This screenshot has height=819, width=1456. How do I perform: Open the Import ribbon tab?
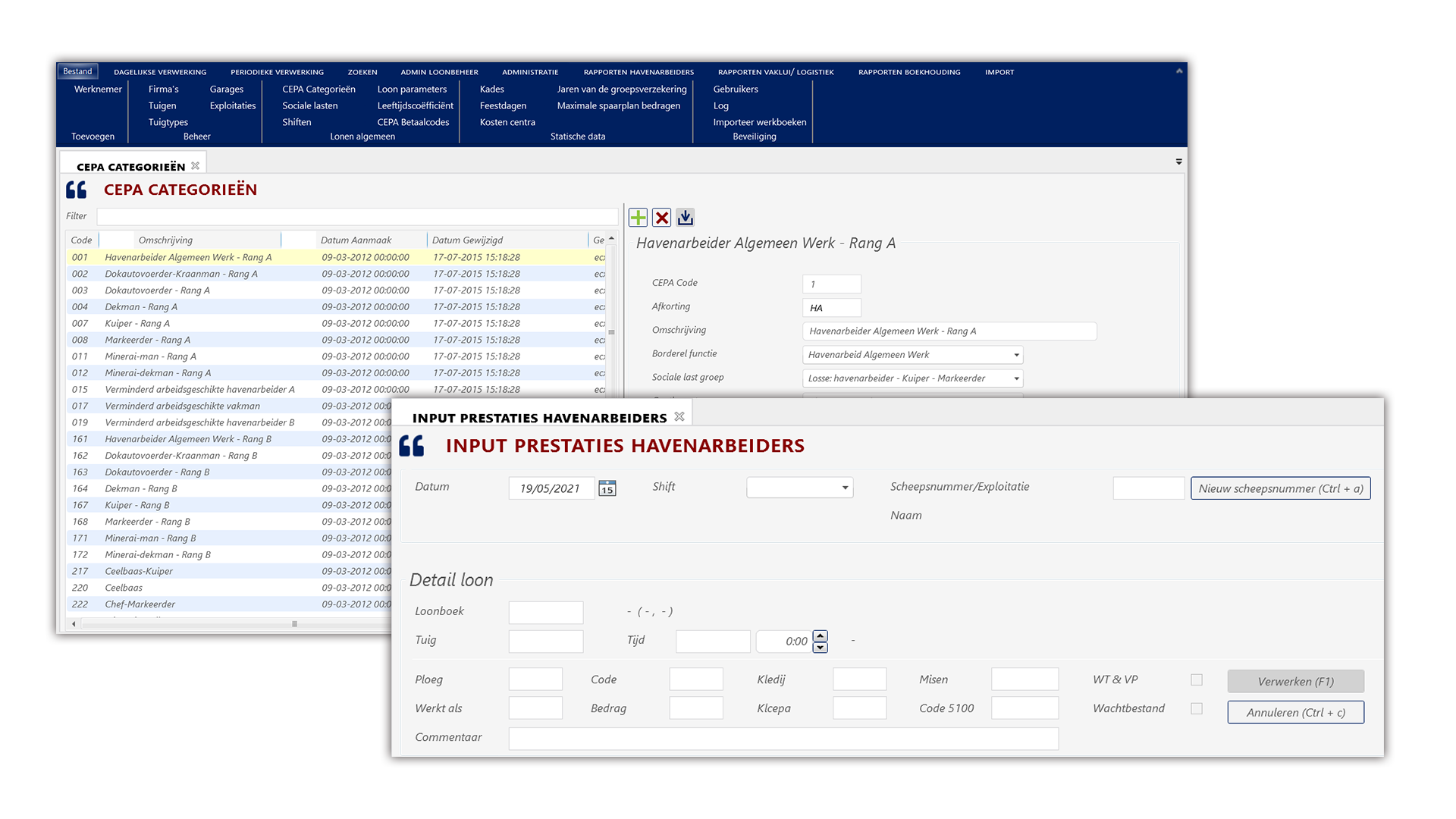click(x=999, y=72)
